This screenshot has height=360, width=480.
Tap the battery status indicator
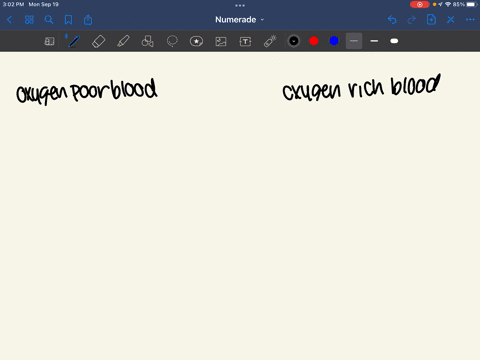click(466, 4)
